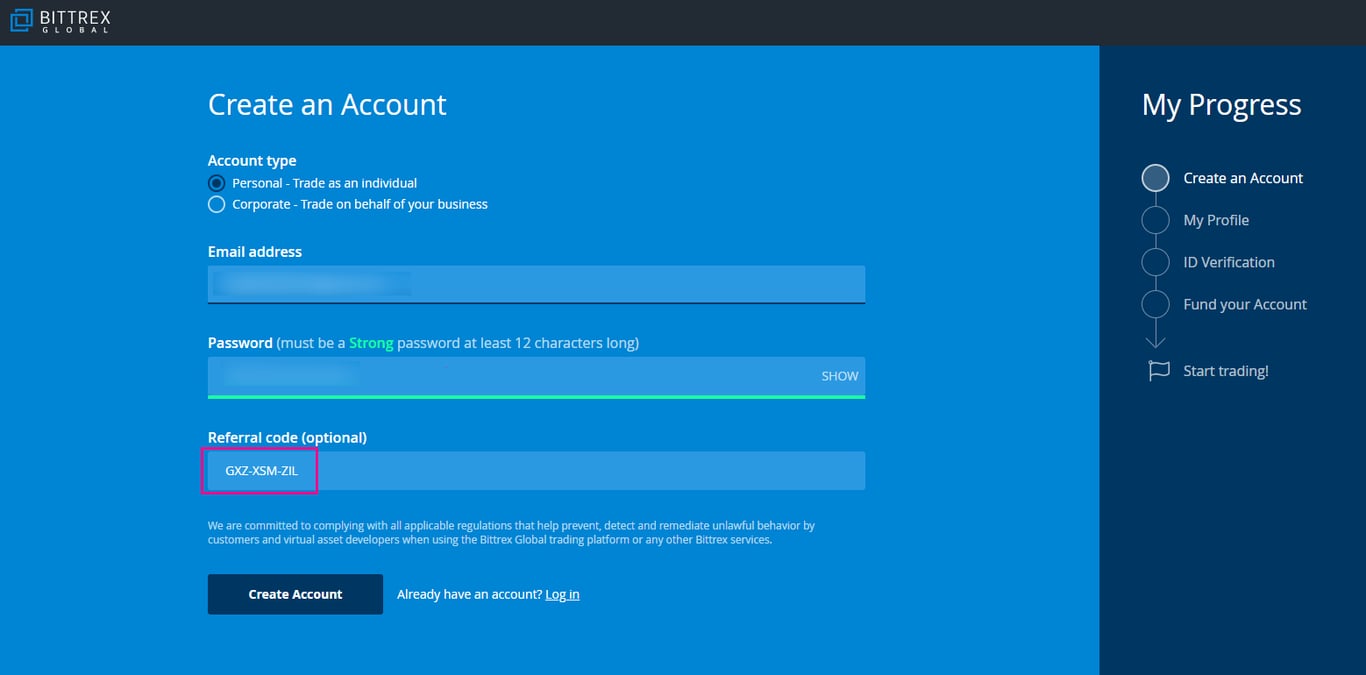The width and height of the screenshot is (1366, 675).
Task: Open the Log in link
Action: [562, 594]
